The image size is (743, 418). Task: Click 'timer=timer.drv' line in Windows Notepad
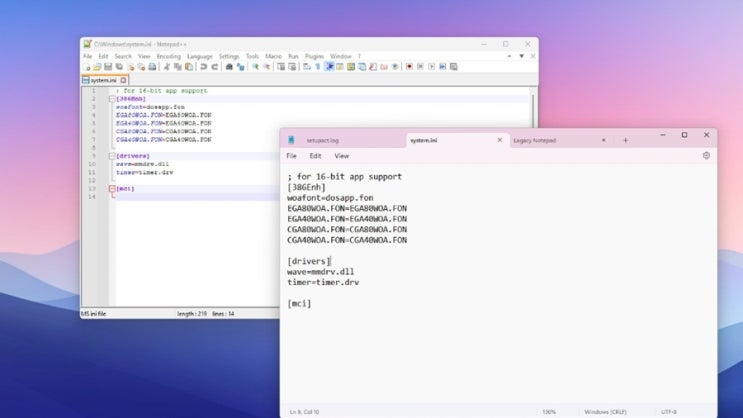tap(323, 282)
